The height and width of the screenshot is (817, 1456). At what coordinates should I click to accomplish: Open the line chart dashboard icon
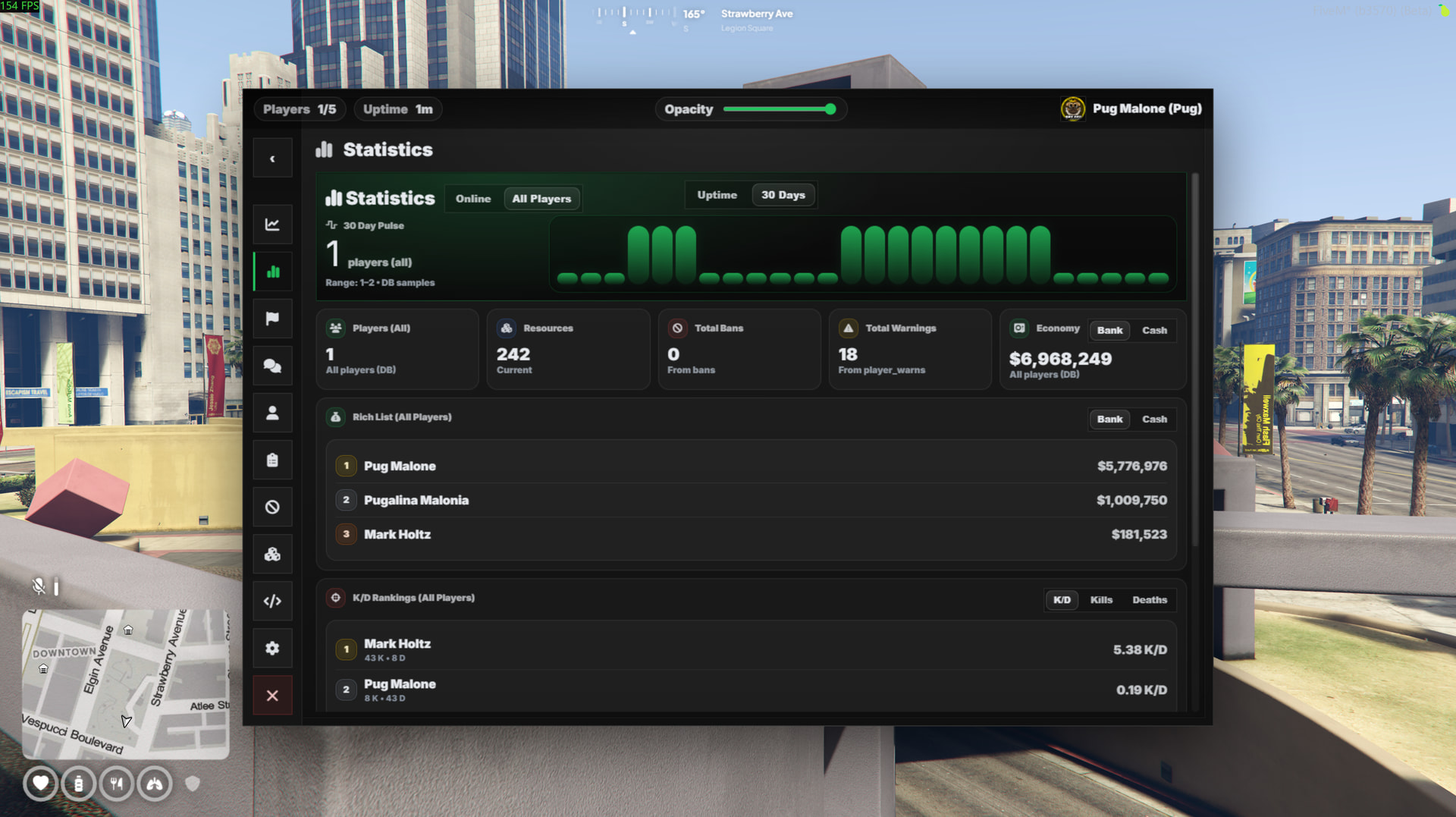272,225
